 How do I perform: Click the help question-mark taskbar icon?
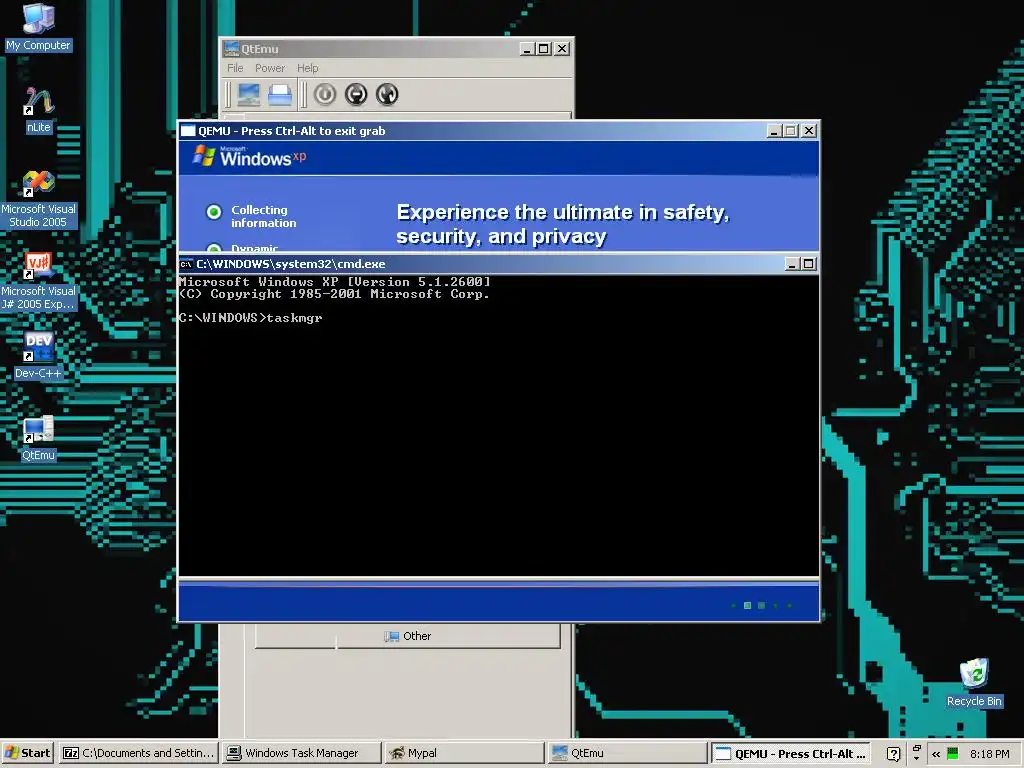click(893, 753)
